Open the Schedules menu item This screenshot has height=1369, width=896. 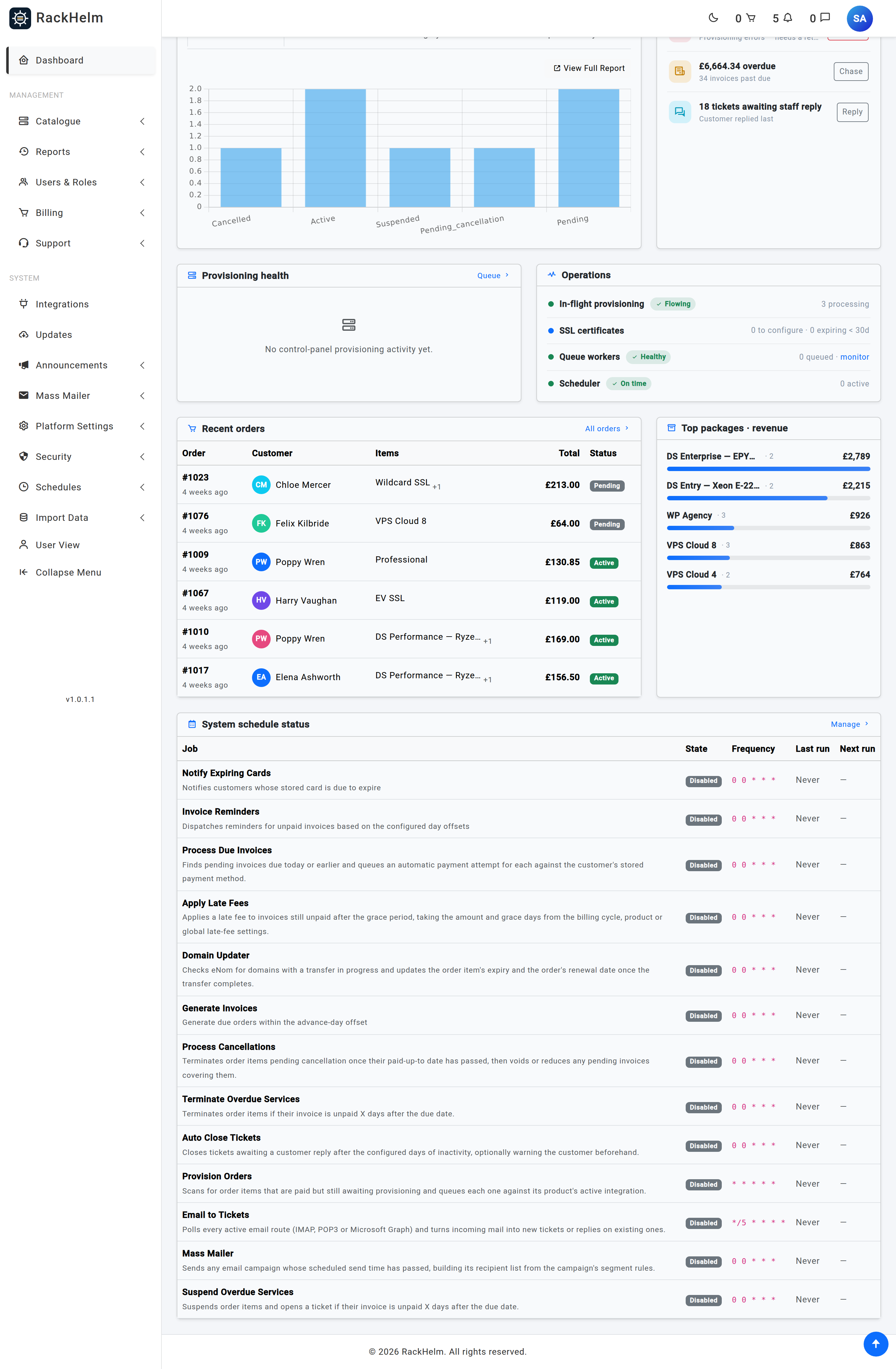[x=81, y=487]
